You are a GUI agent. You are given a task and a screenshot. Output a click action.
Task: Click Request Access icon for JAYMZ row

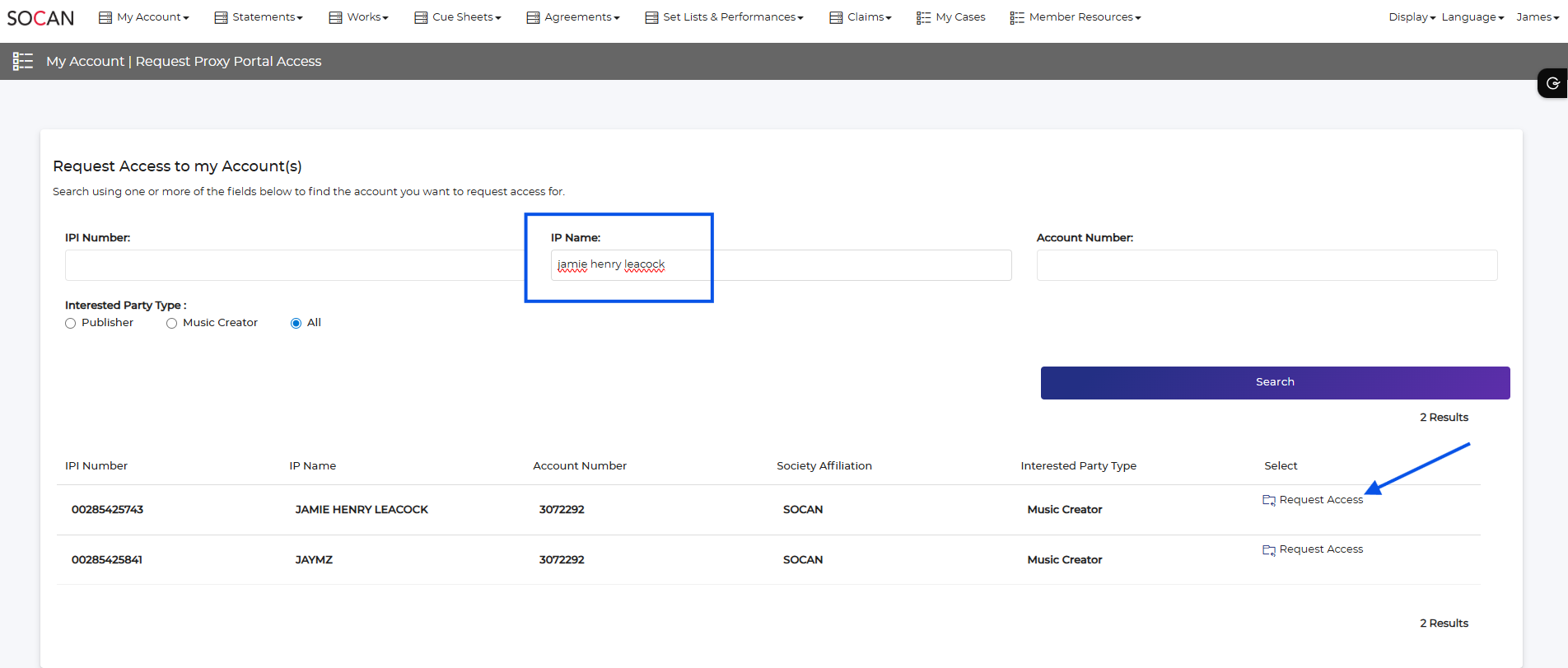click(x=1268, y=549)
